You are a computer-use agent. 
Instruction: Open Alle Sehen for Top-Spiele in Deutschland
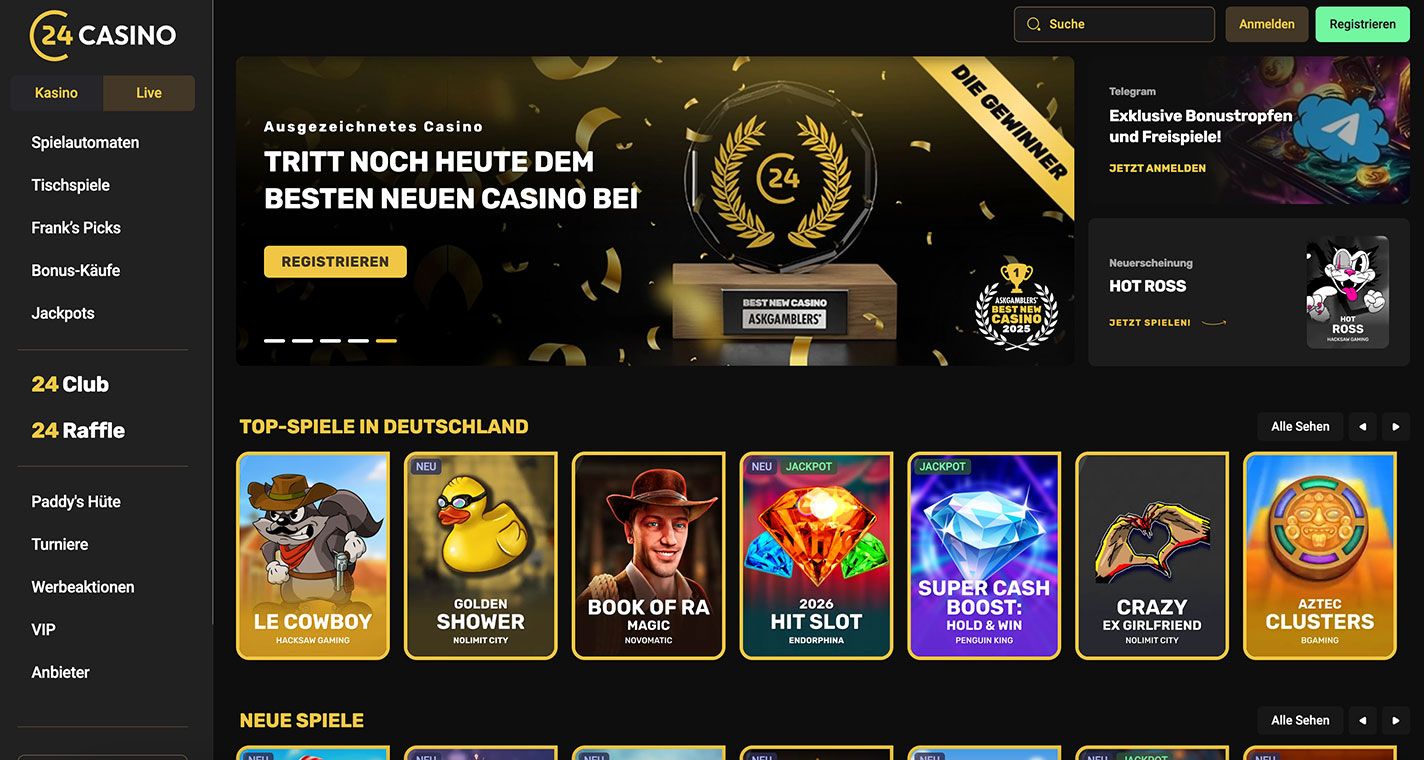pos(1300,427)
